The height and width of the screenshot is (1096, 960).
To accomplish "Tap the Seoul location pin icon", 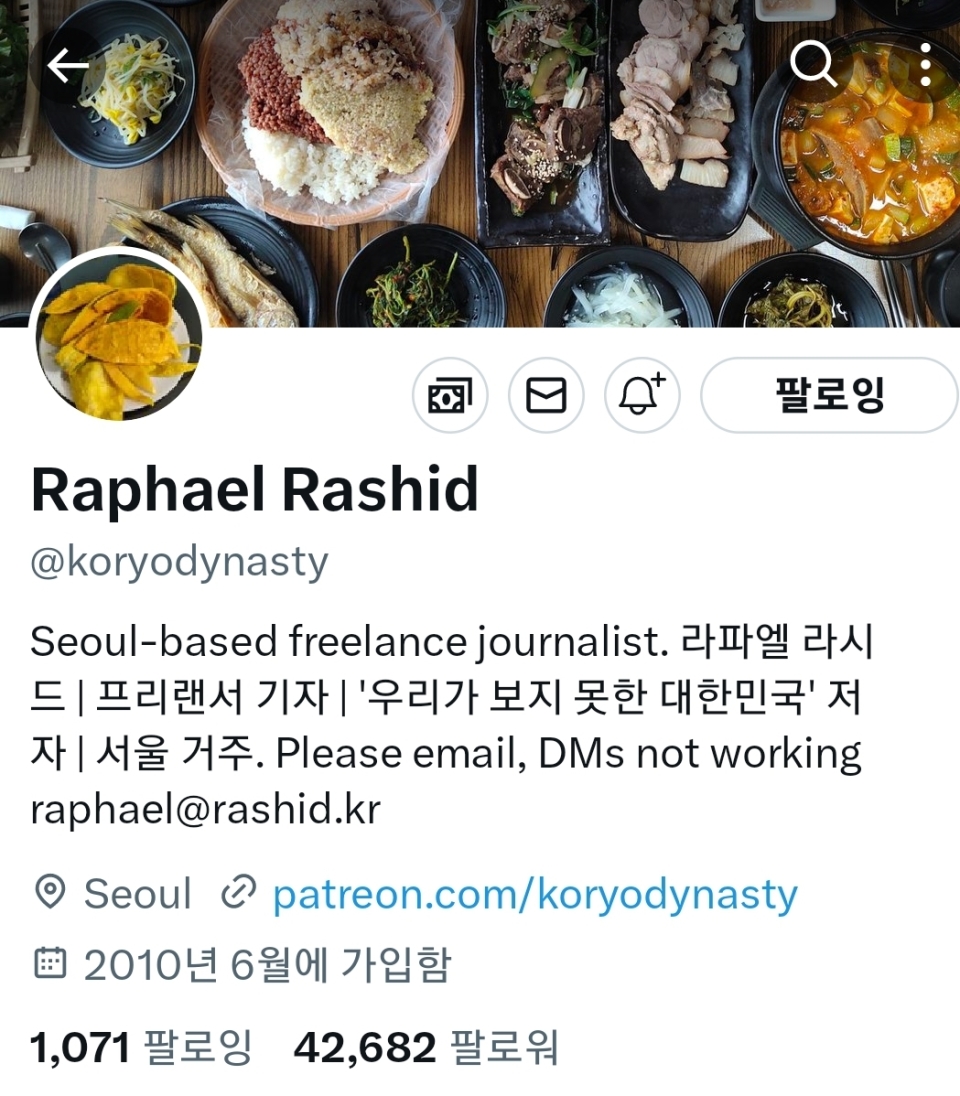I will click(x=50, y=892).
